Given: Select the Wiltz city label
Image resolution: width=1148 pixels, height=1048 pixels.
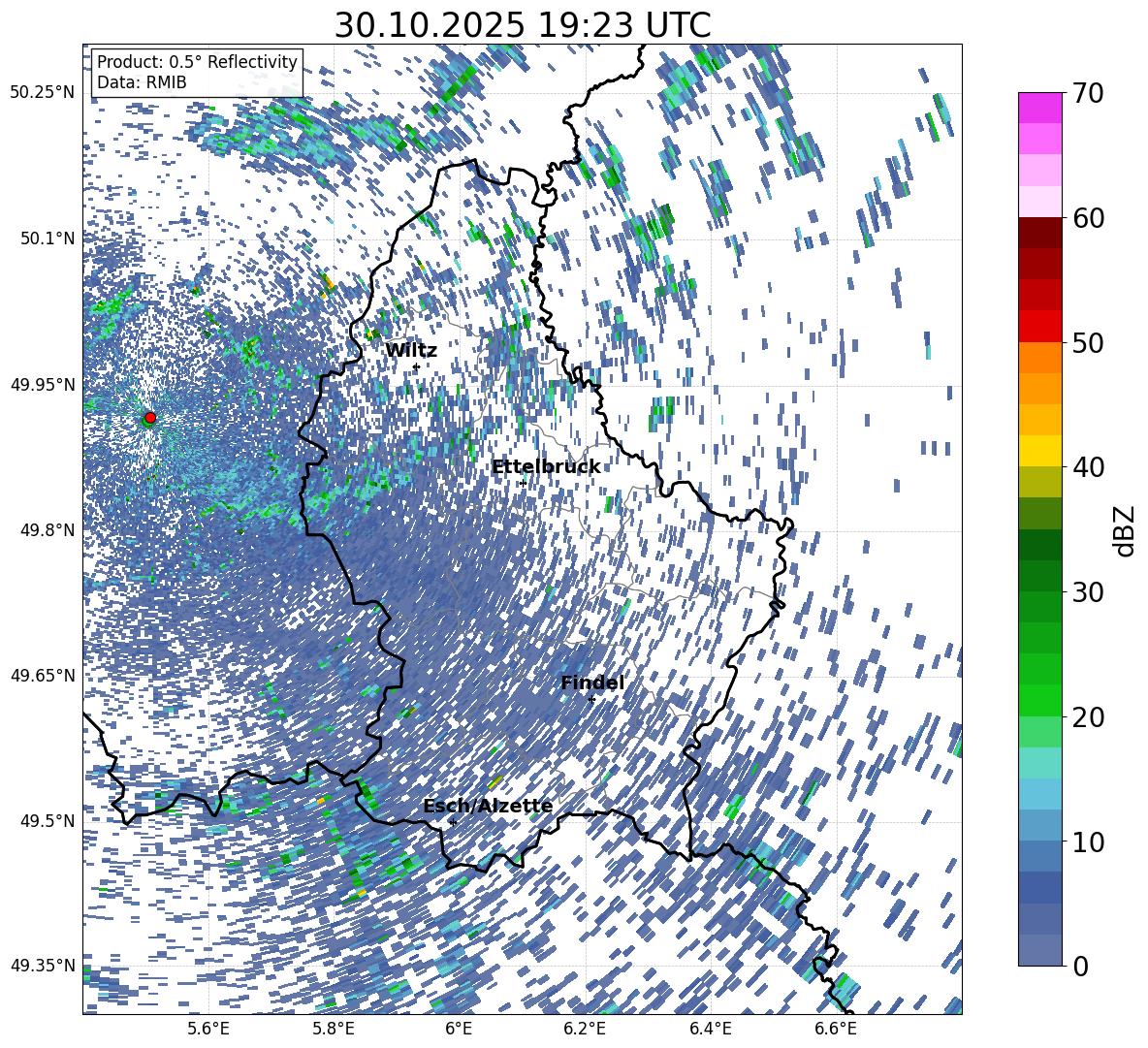Looking at the screenshot, I should tap(411, 350).
